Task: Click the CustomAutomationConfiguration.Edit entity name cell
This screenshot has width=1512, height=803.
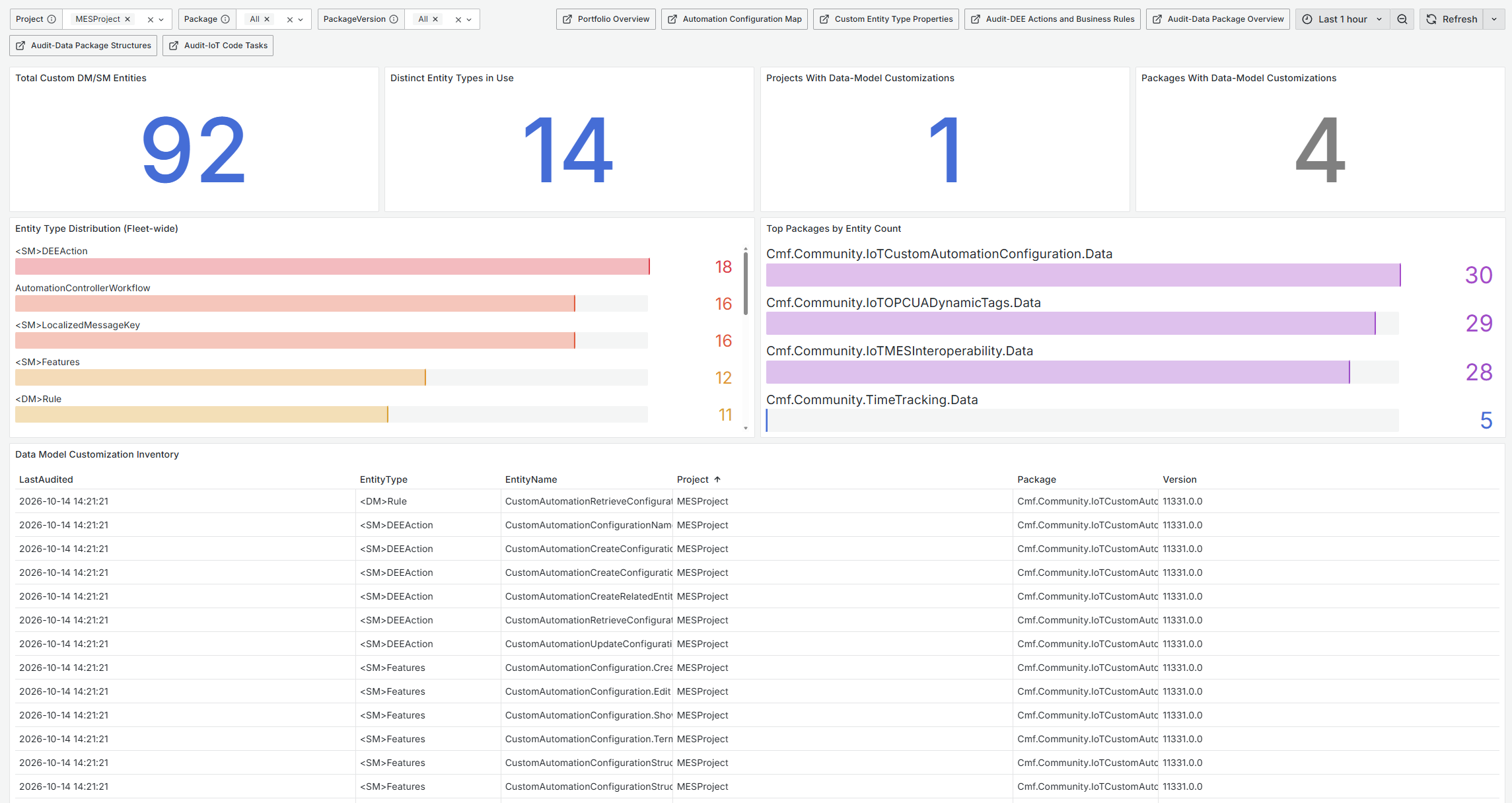Action: click(x=587, y=691)
